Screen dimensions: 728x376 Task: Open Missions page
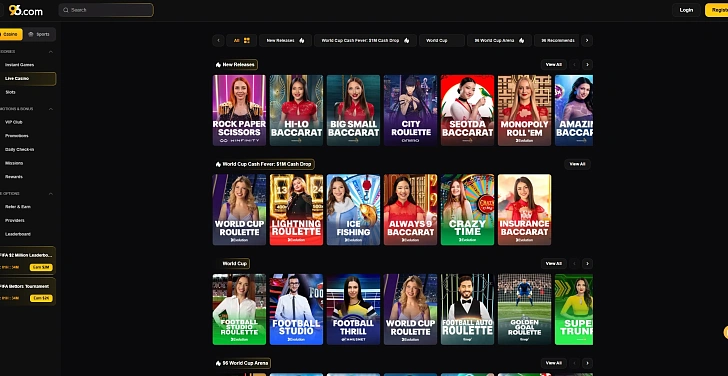click(14, 163)
